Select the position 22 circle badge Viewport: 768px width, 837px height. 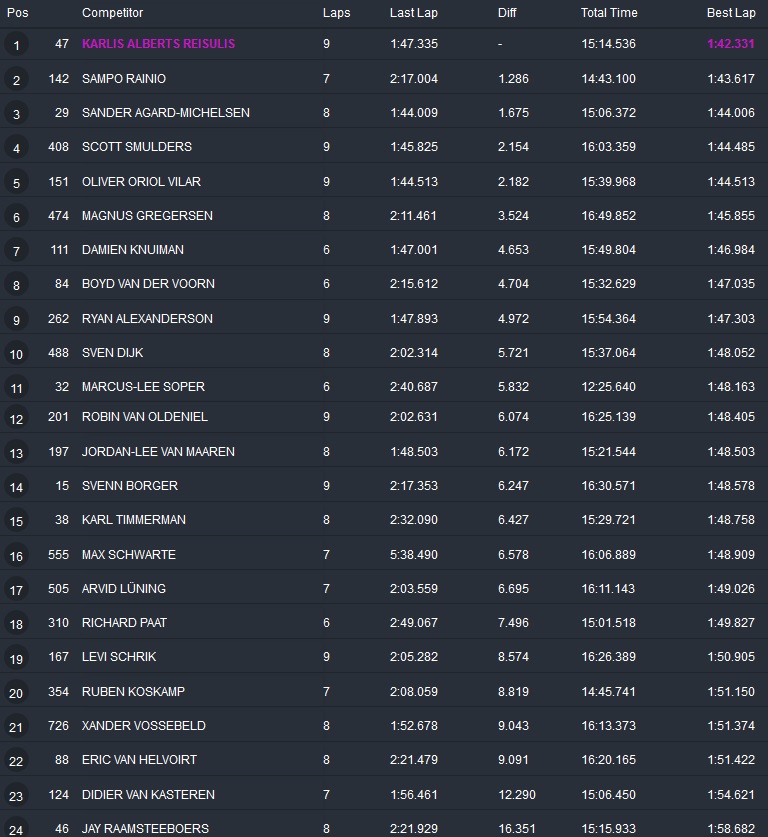coord(16,762)
